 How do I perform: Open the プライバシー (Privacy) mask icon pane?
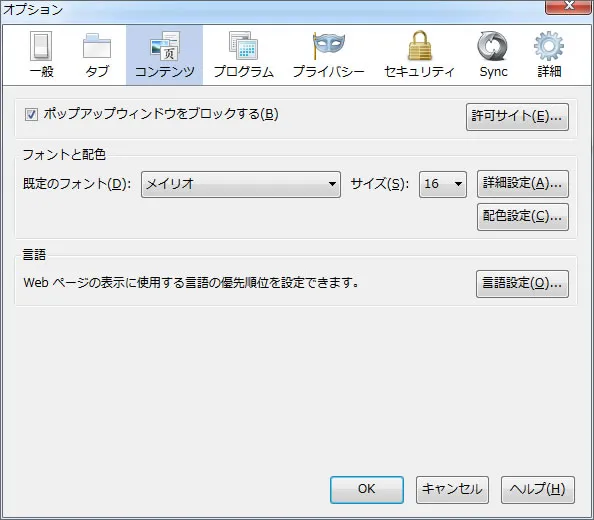[x=328, y=55]
